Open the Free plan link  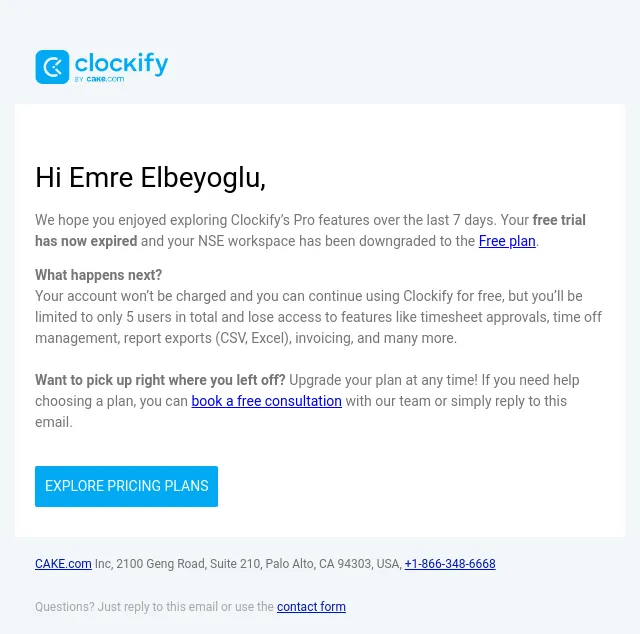(507, 241)
